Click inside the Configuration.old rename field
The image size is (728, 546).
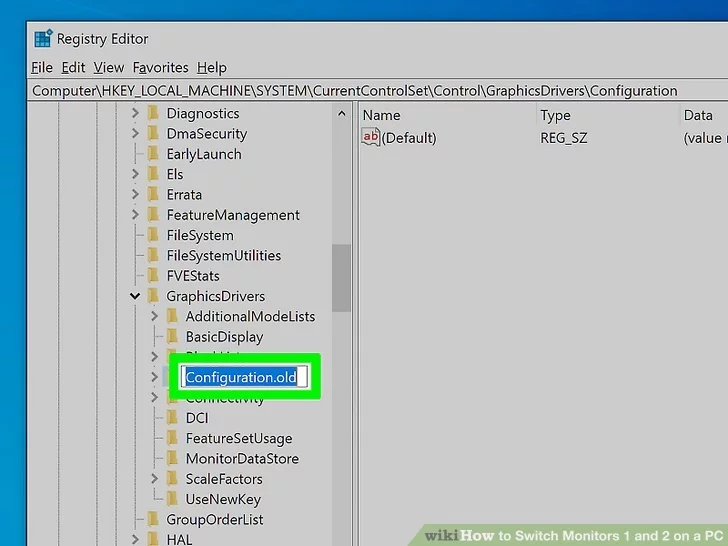pyautogui.click(x=243, y=377)
